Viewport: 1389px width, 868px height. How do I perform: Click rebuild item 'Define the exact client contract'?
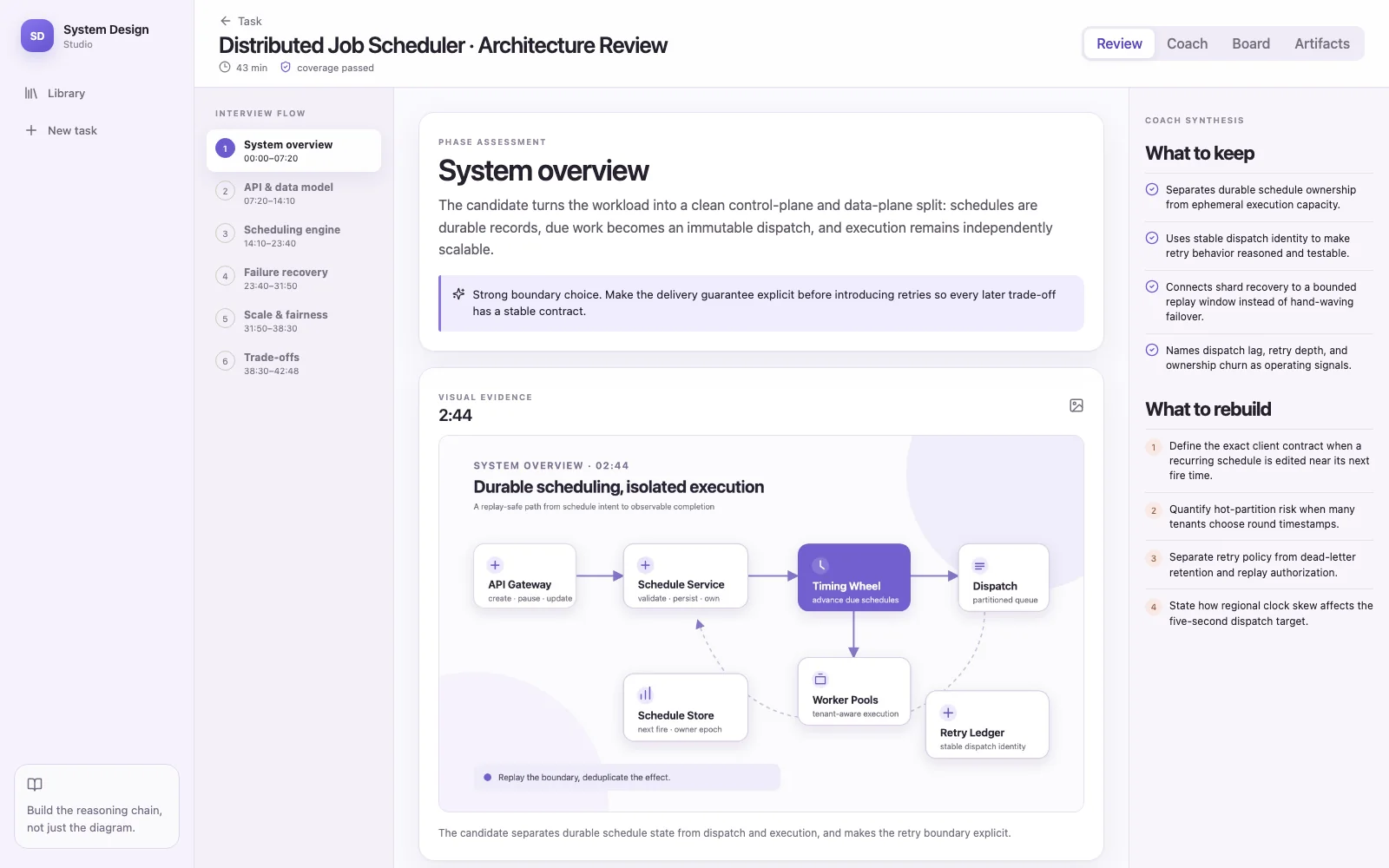pos(1259,460)
